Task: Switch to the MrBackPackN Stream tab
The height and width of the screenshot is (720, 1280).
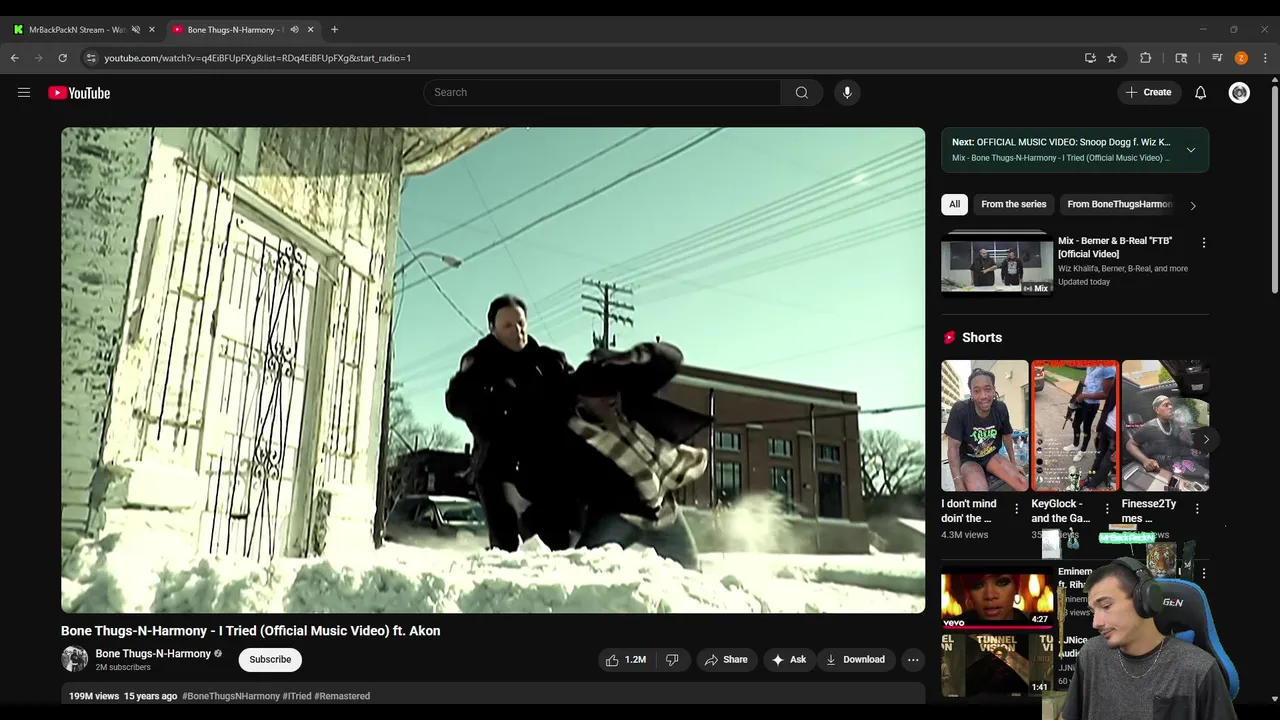Action: 76,30
